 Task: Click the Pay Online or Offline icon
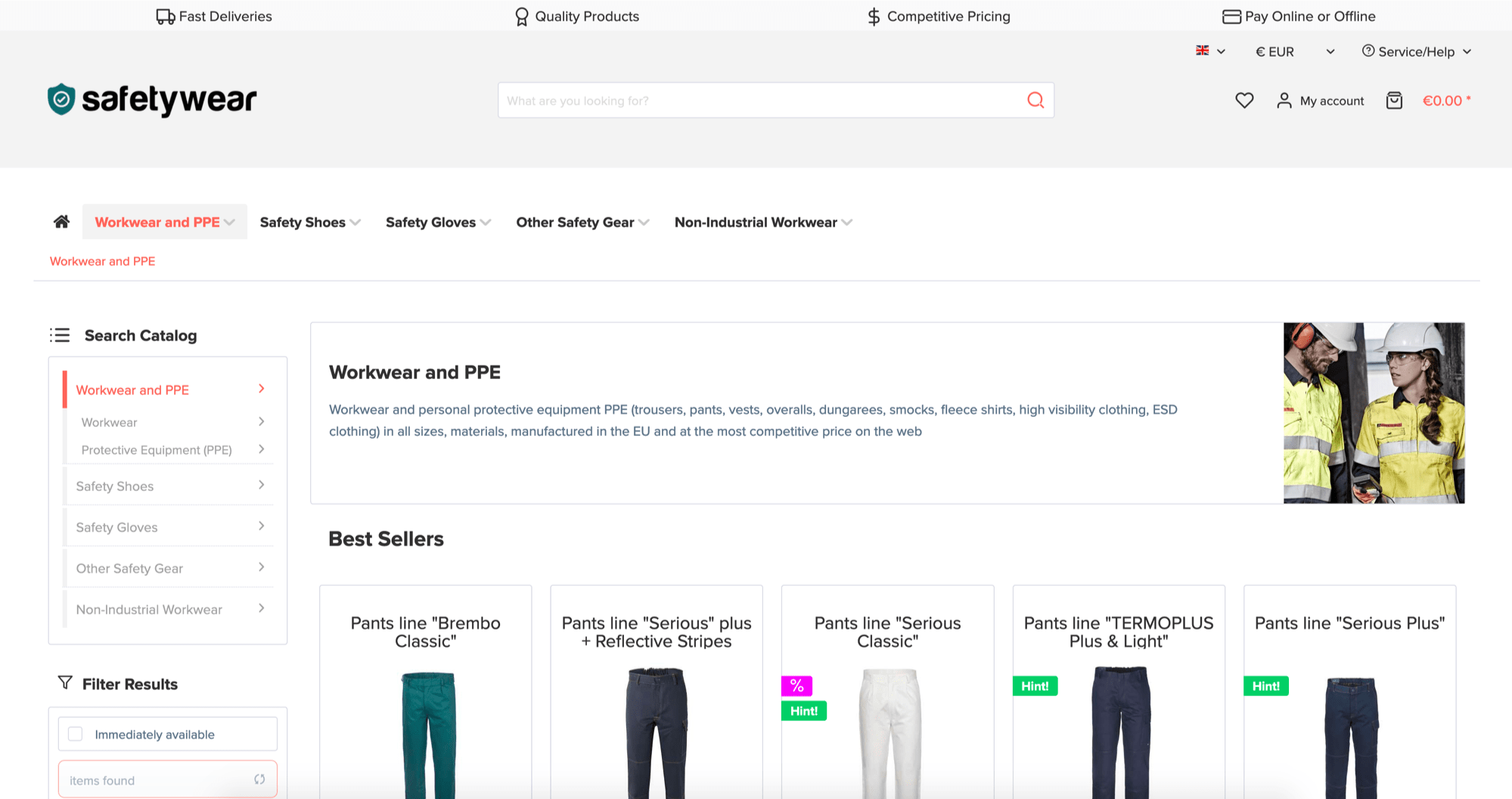(x=1231, y=16)
